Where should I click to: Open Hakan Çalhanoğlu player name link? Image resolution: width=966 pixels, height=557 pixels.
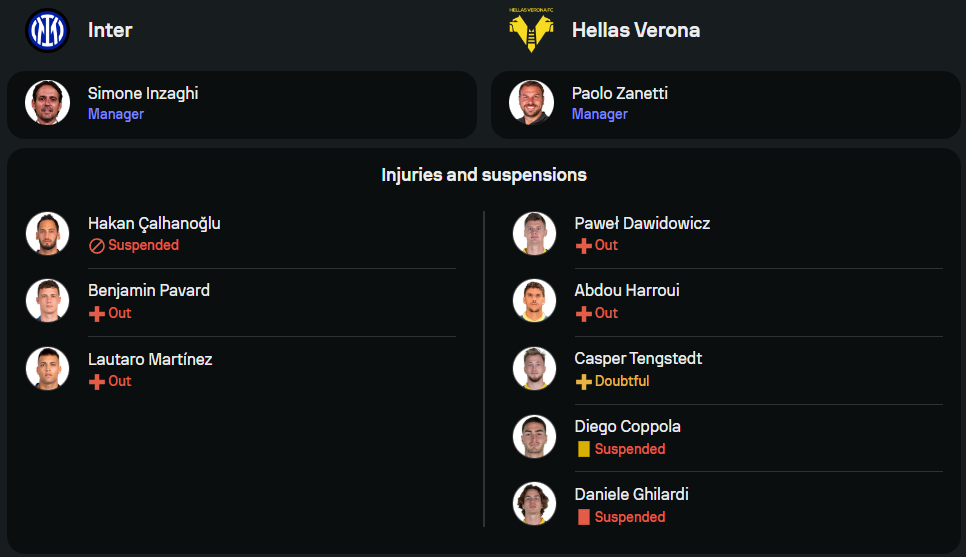click(154, 223)
